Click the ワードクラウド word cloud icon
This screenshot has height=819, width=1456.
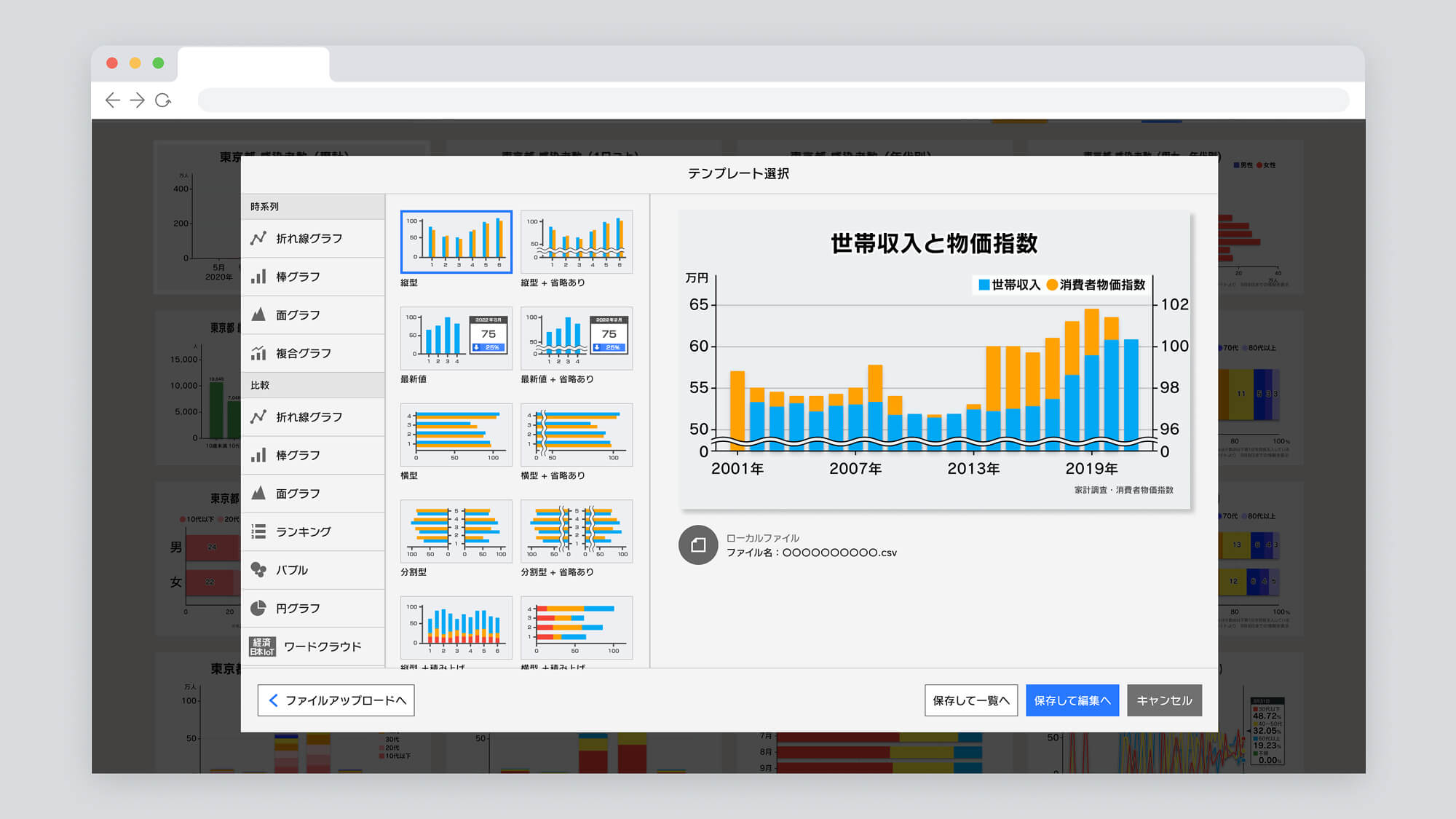262,646
